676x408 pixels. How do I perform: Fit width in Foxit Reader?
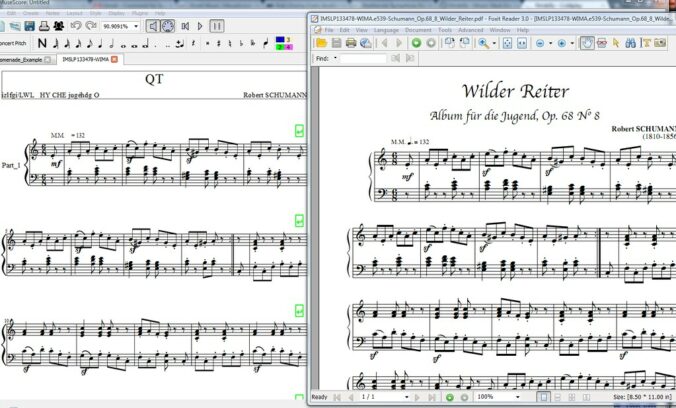tap(522, 43)
